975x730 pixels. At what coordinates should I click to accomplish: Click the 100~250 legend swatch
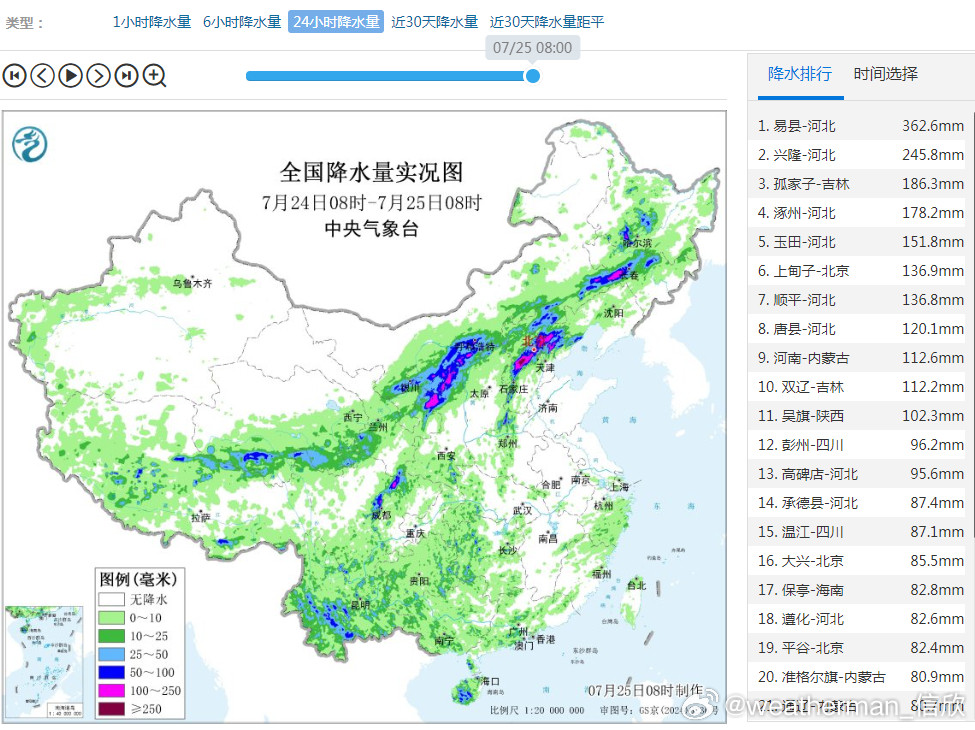pyautogui.click(x=111, y=691)
